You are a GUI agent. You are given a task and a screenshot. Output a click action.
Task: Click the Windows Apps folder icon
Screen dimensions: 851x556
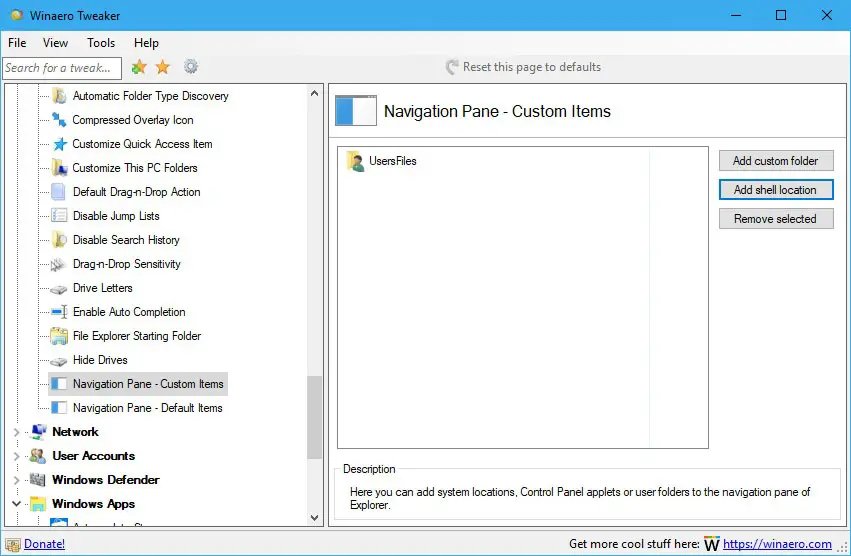[x=38, y=504]
